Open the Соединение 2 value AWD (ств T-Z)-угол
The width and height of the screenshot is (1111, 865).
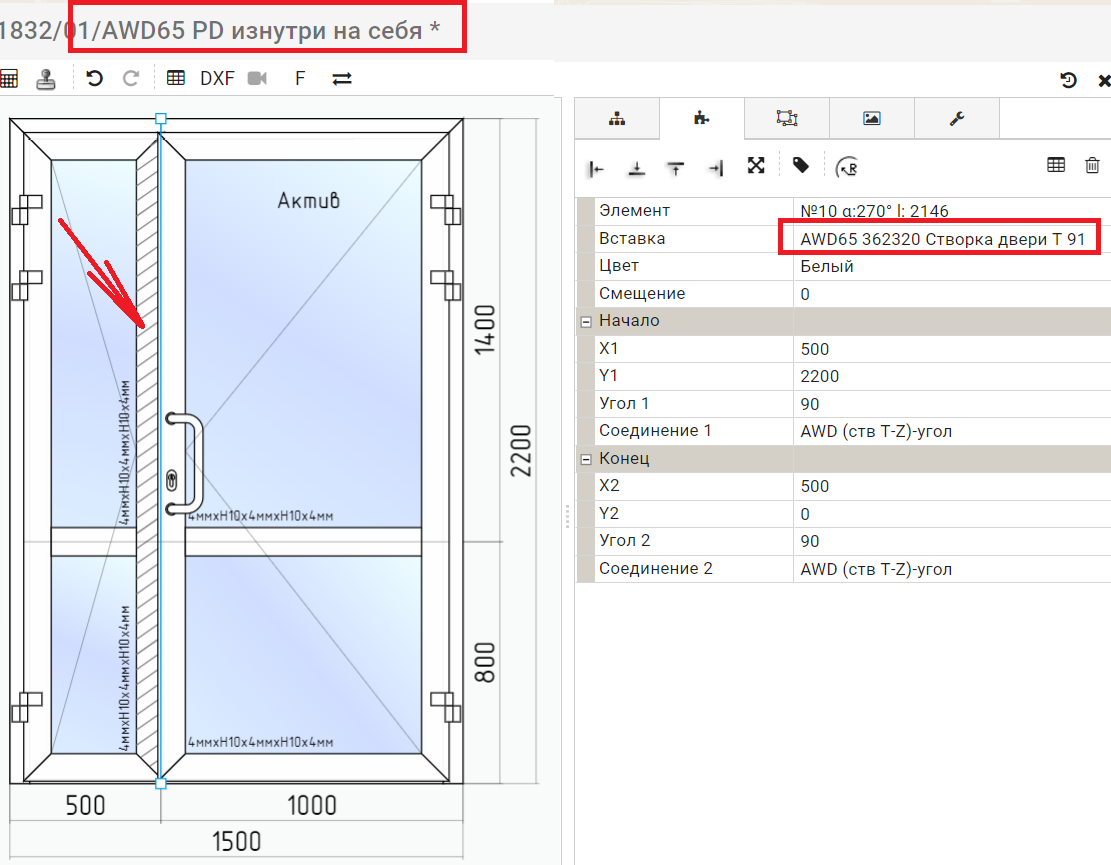(x=952, y=569)
